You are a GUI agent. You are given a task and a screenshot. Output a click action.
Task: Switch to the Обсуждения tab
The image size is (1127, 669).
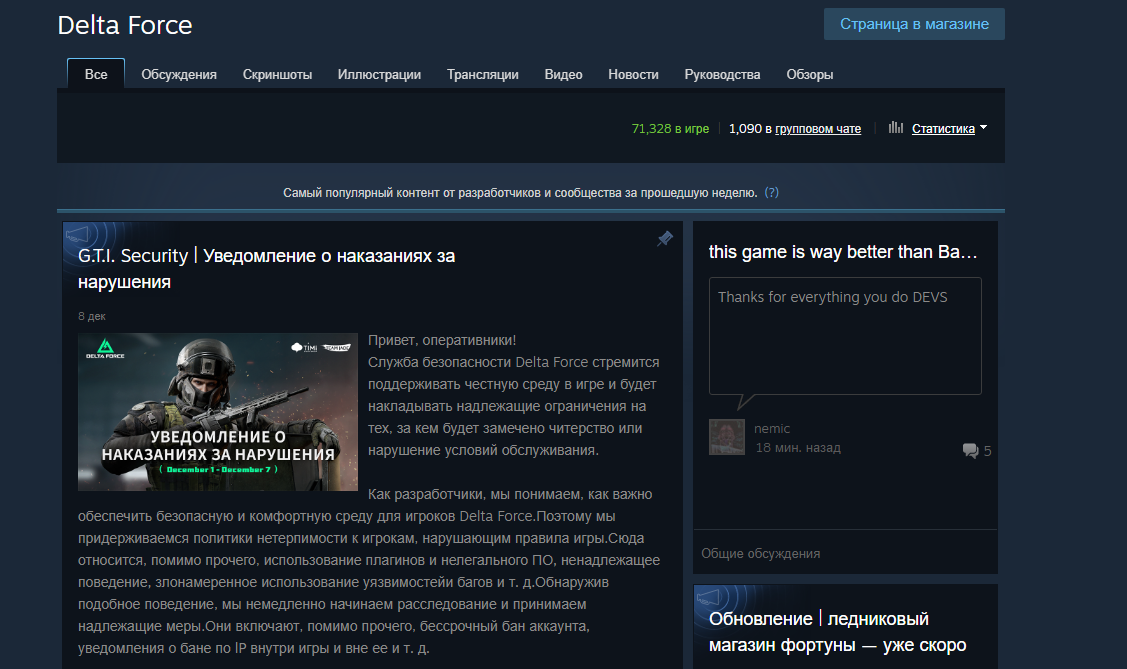click(x=179, y=74)
